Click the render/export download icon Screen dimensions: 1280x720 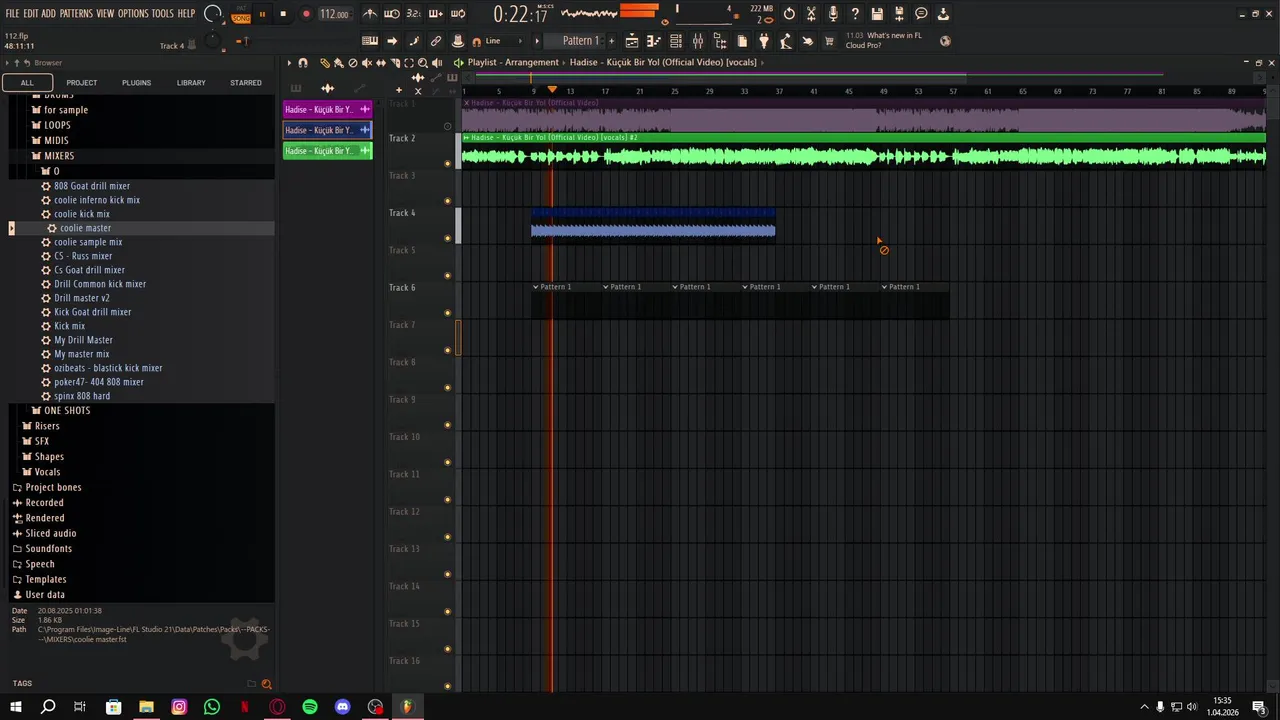click(x=943, y=14)
